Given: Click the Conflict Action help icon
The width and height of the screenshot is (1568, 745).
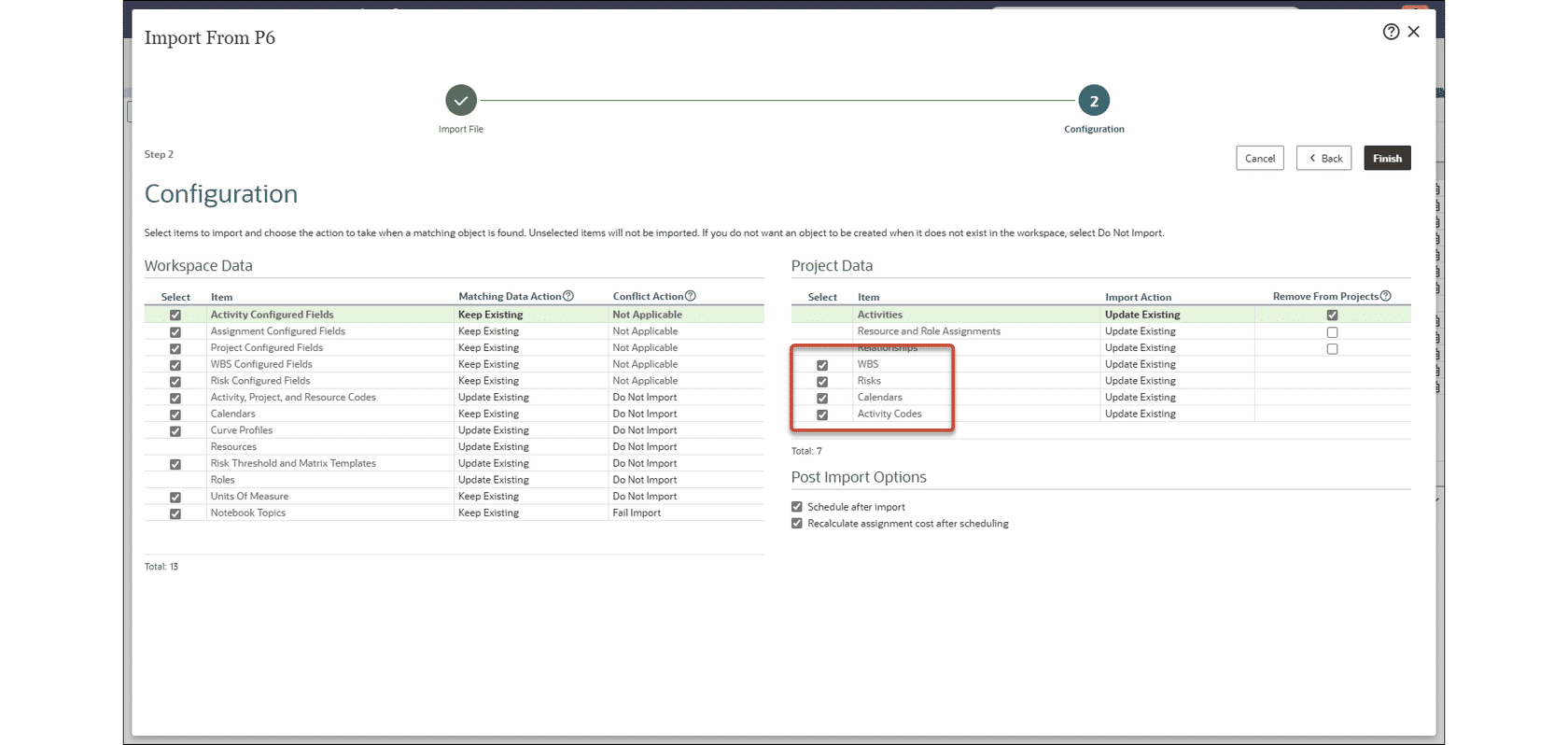Looking at the screenshot, I should [691, 296].
